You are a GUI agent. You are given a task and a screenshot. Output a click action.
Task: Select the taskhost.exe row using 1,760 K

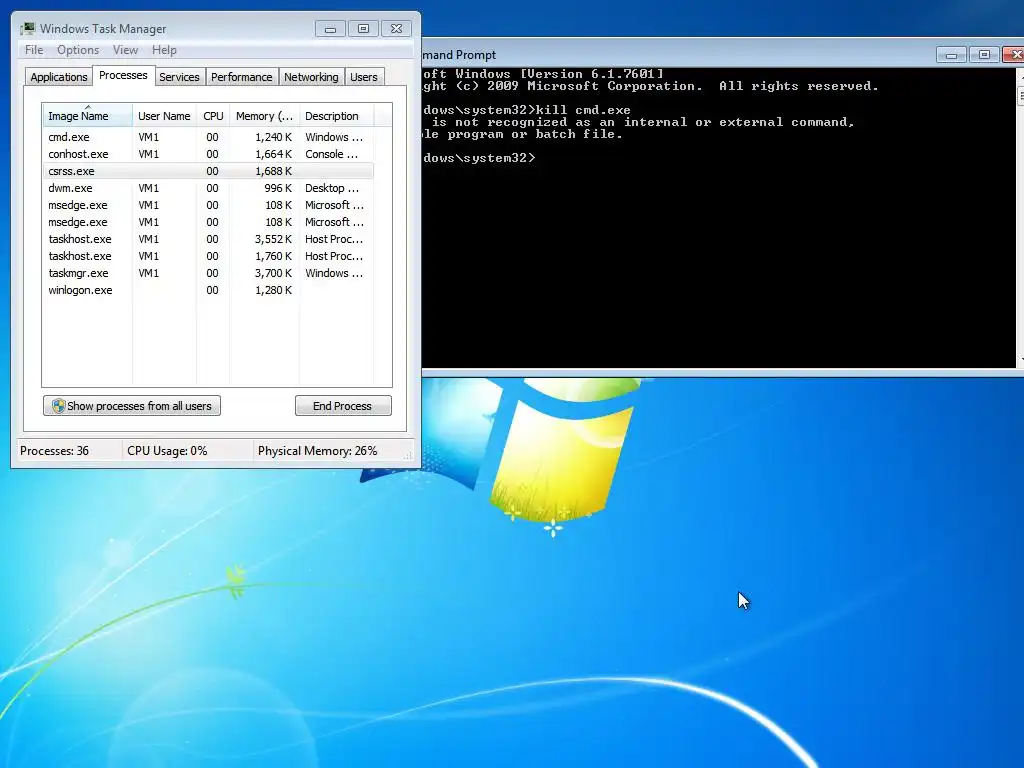pos(208,256)
